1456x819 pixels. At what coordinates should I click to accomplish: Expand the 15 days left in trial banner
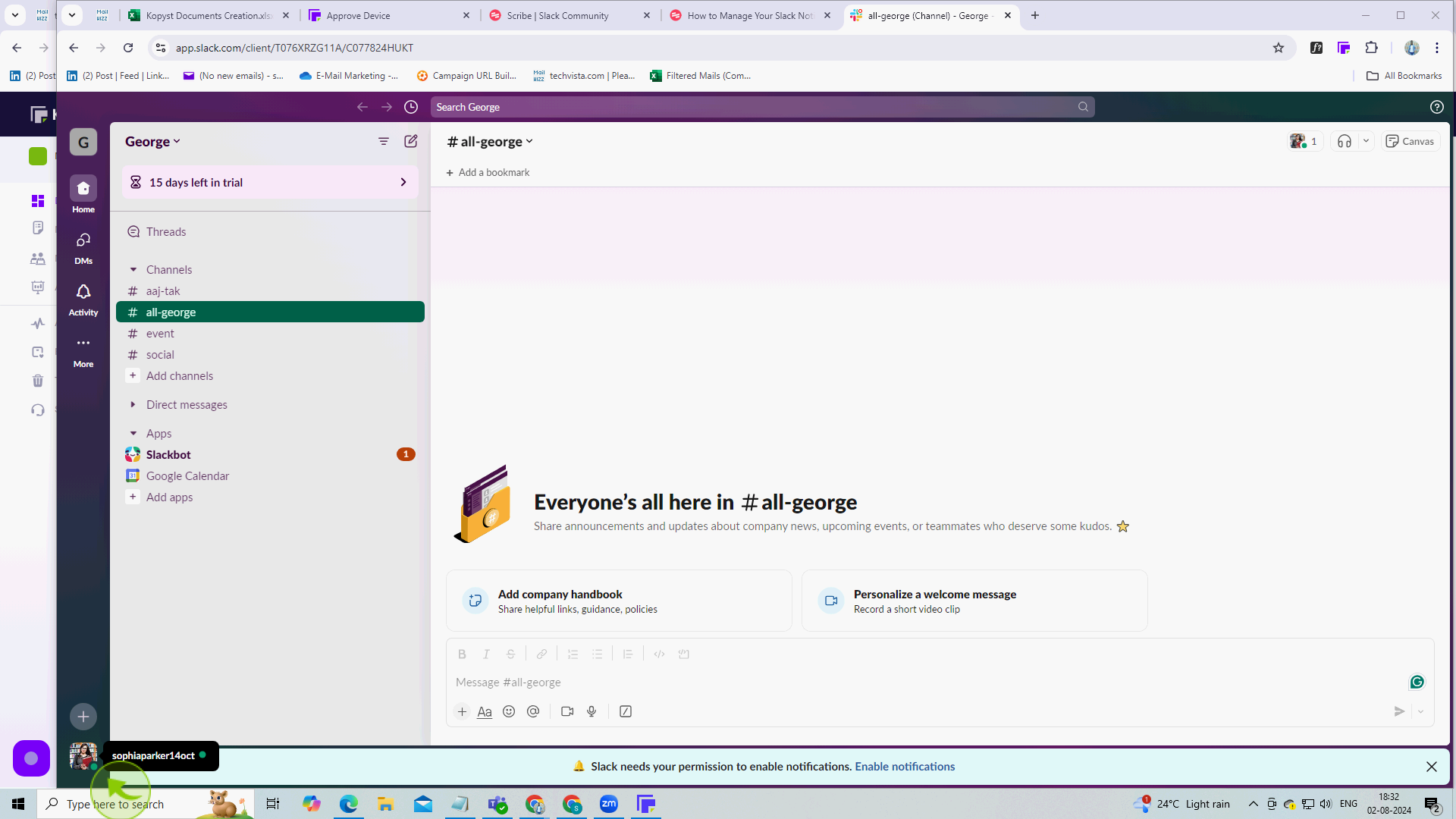270,182
